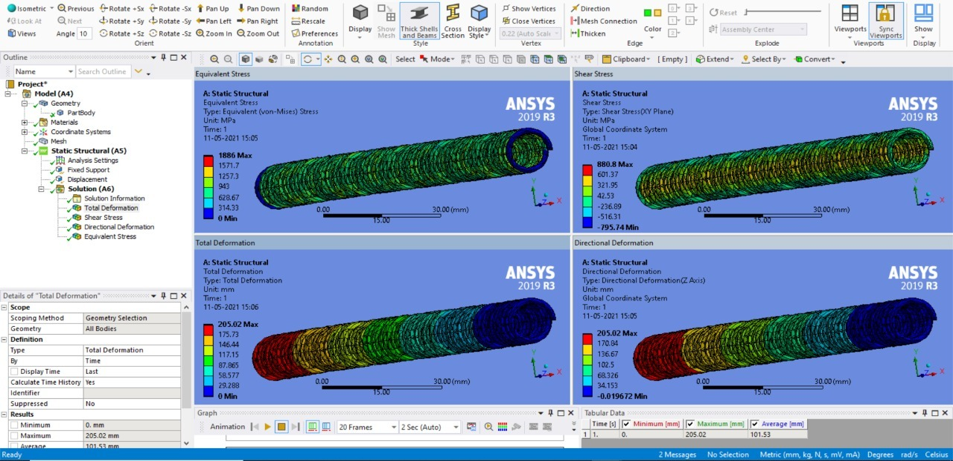Open annotation Preferences
953x461 pixels.
click(x=315, y=33)
